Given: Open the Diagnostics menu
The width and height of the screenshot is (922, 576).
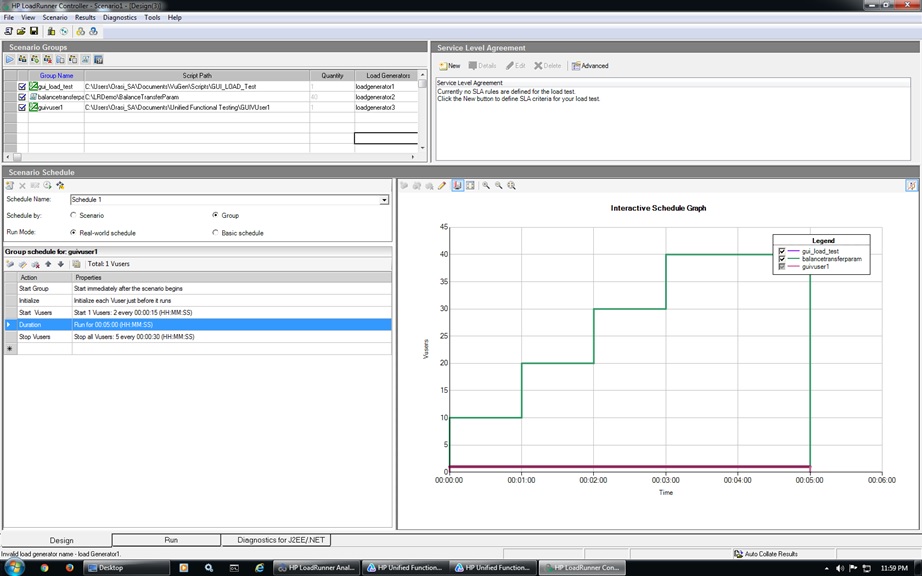Looking at the screenshot, I should pos(119,18).
